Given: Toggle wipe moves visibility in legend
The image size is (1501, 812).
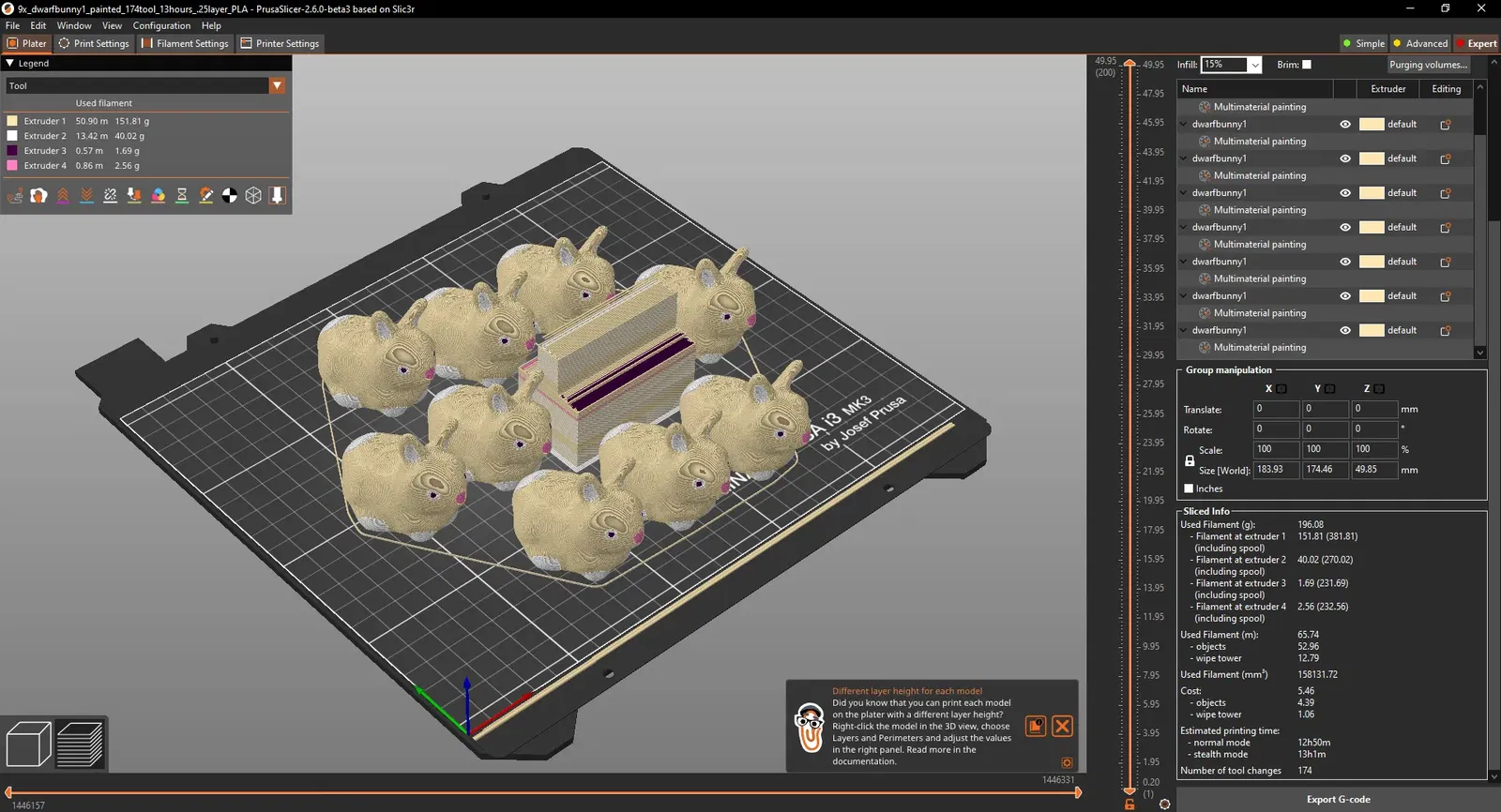Looking at the screenshot, I should [38, 195].
